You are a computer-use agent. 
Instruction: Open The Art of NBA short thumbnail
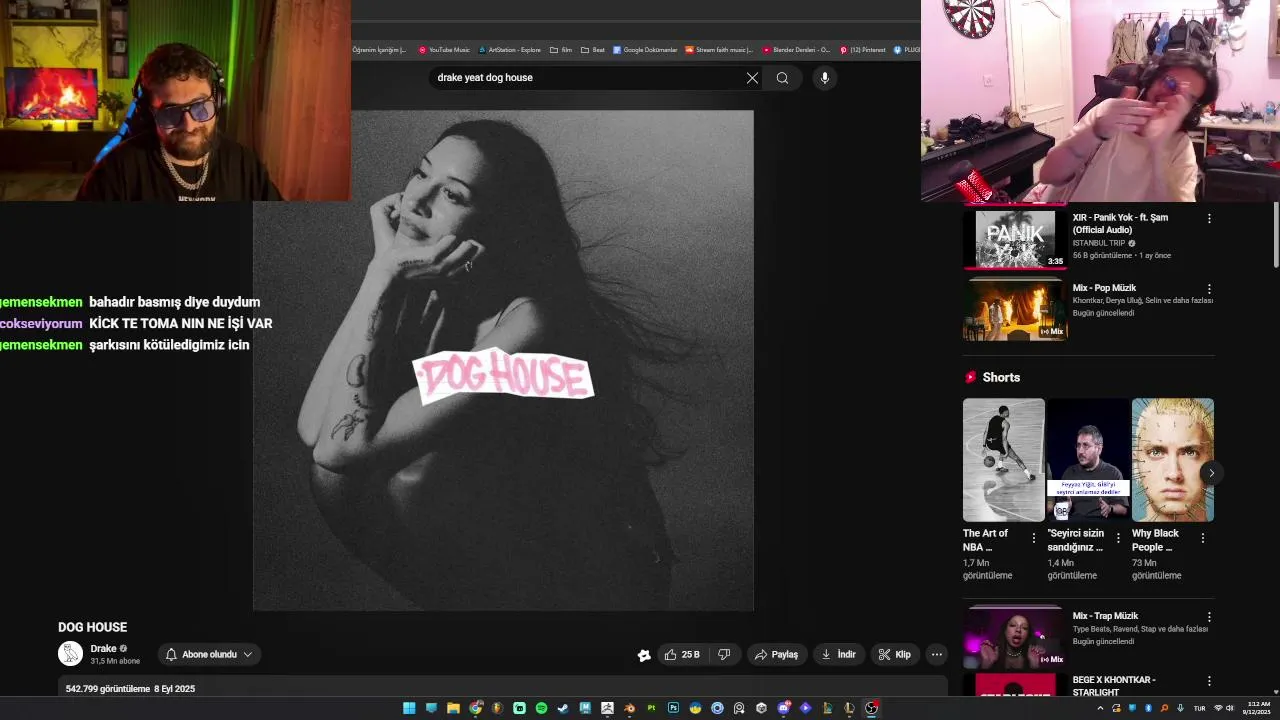tap(1004, 460)
